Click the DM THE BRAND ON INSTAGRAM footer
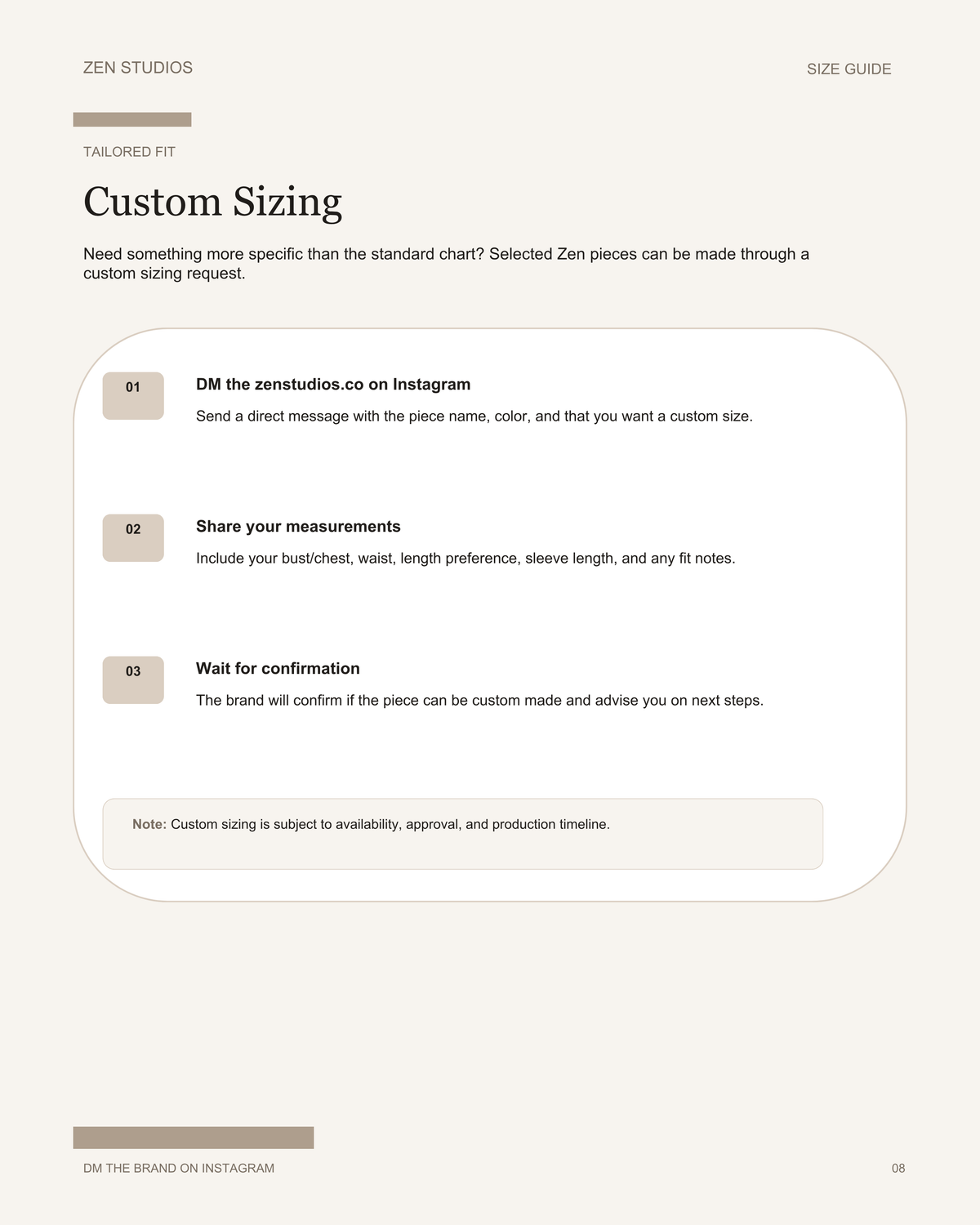Screen dimensions: 980x1225 [x=179, y=1169]
